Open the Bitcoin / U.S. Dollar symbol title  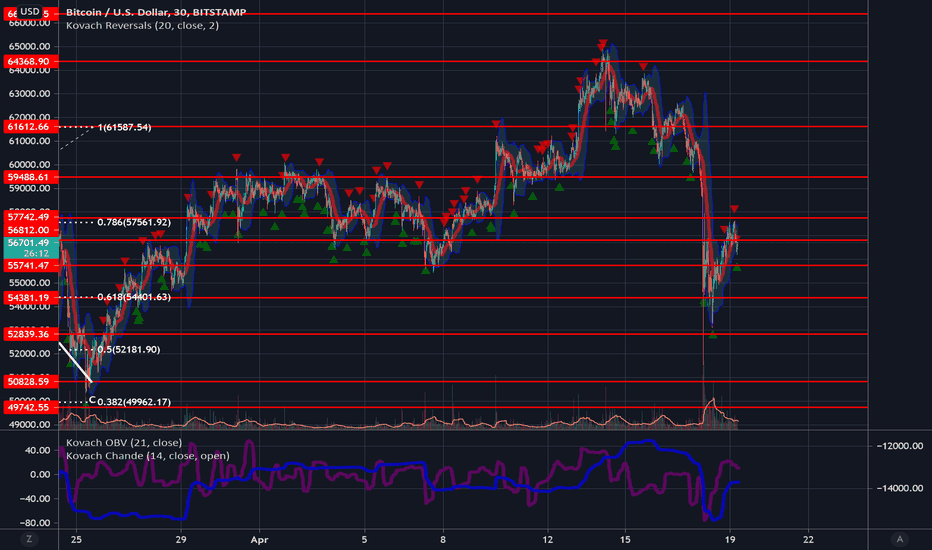coord(156,12)
